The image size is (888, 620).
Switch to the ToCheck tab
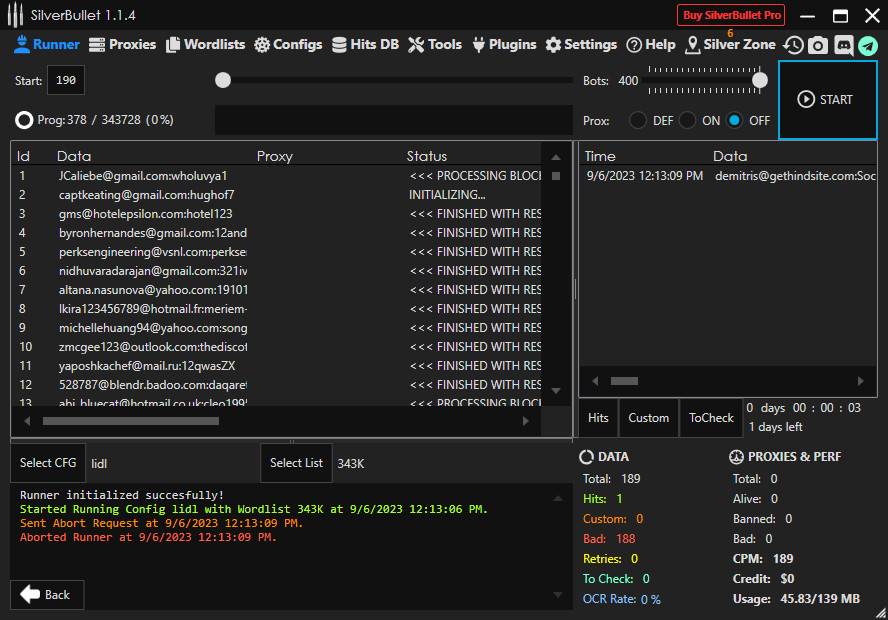(711, 418)
